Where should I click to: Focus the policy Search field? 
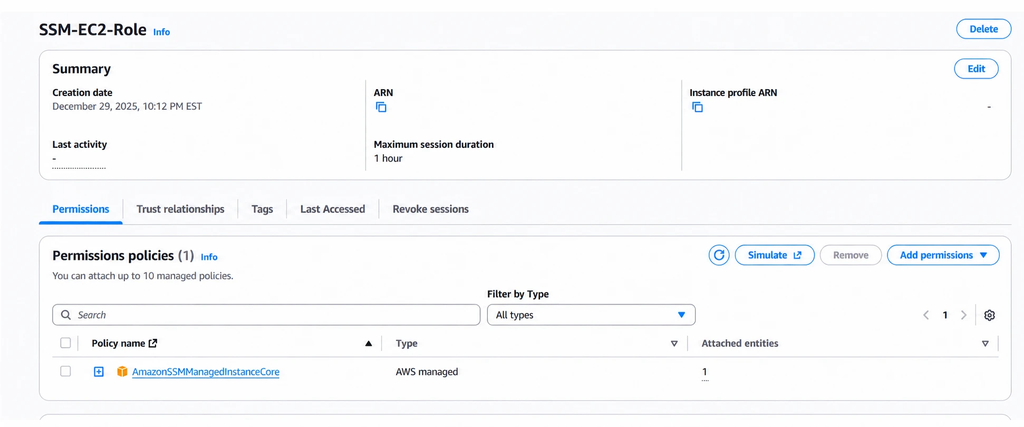266,315
